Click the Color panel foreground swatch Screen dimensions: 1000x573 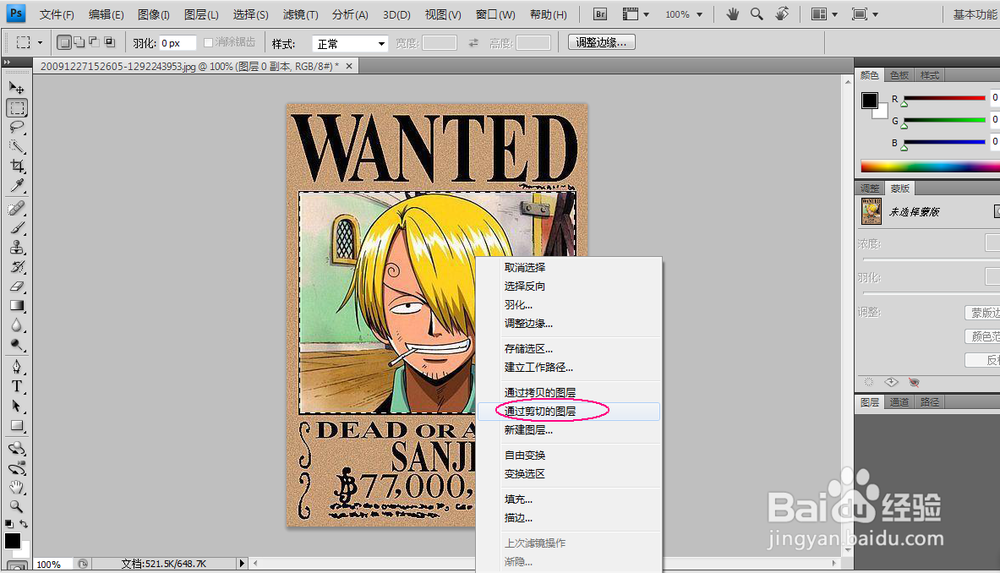pyautogui.click(x=869, y=100)
